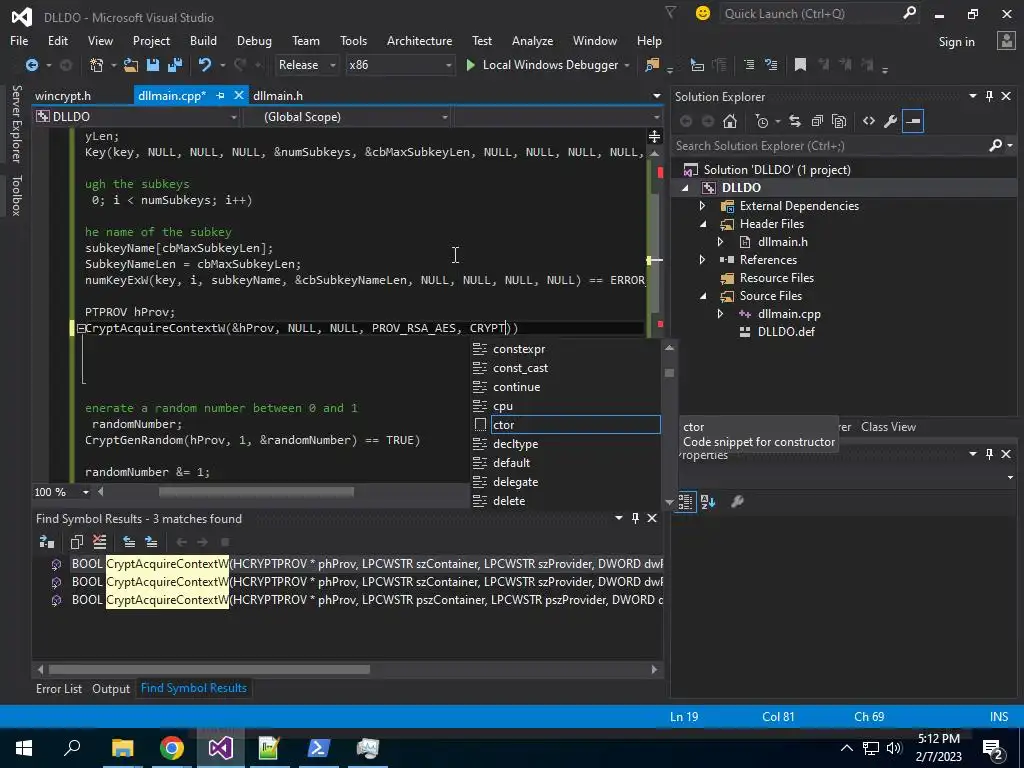Click the feedback smiley face icon
The height and width of the screenshot is (768, 1024).
tap(703, 13)
